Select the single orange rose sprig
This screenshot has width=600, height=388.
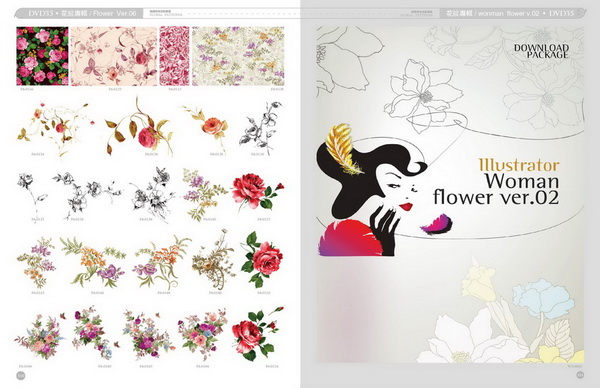(x=207, y=128)
